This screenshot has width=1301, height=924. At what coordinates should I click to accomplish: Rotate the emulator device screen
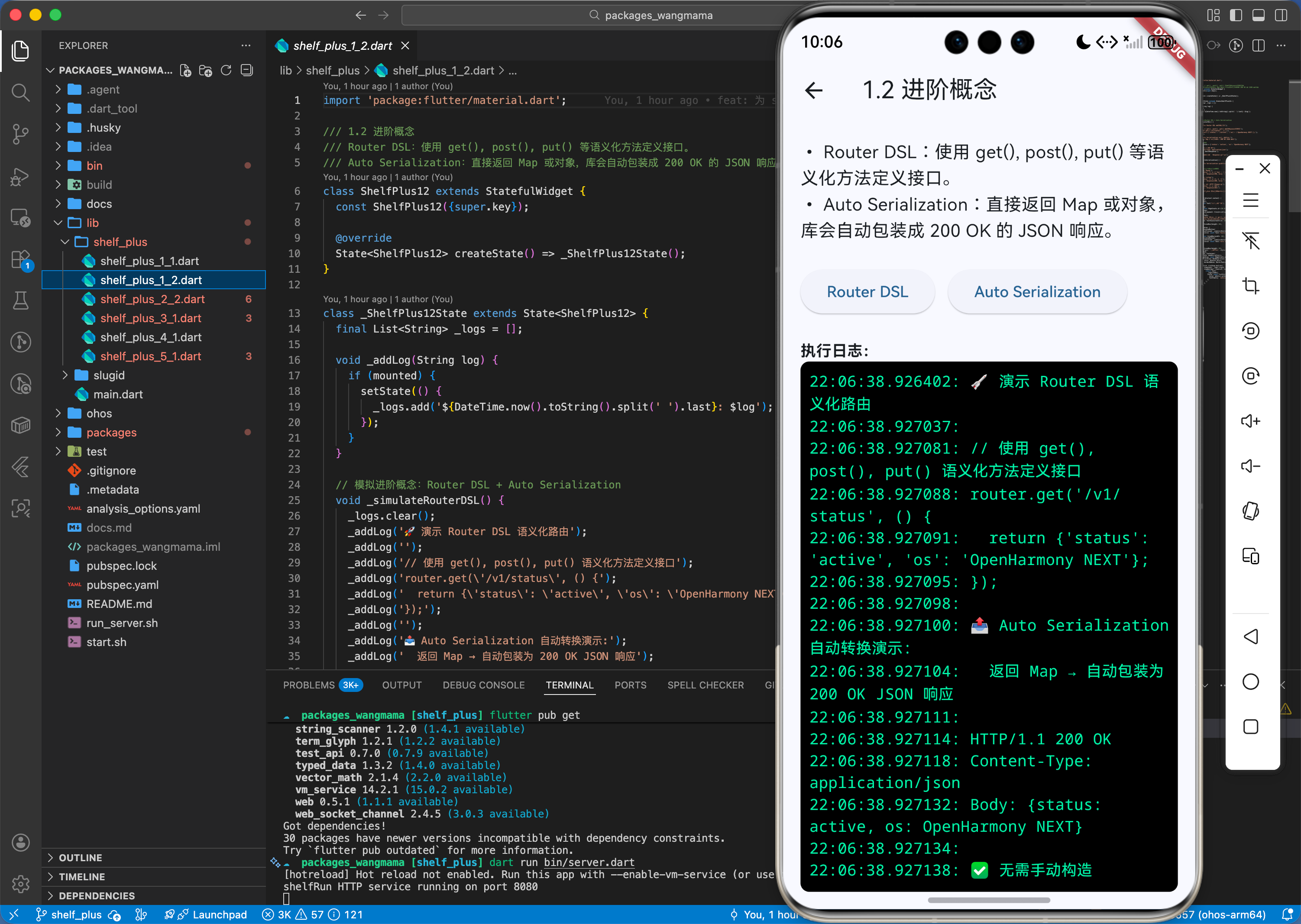(1250, 511)
